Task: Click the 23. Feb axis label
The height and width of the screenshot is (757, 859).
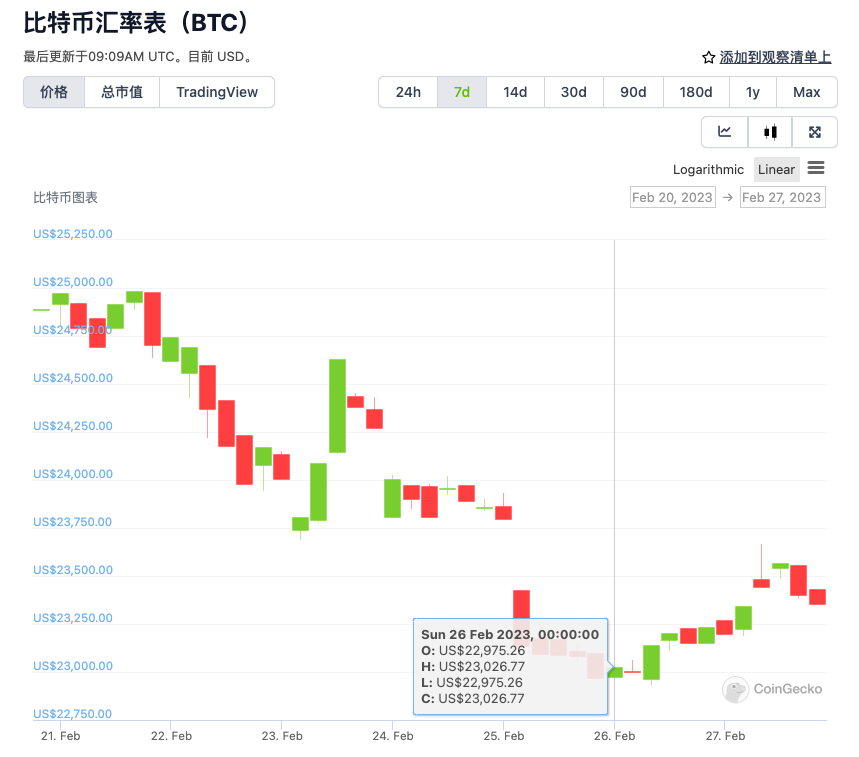Action: 282,736
